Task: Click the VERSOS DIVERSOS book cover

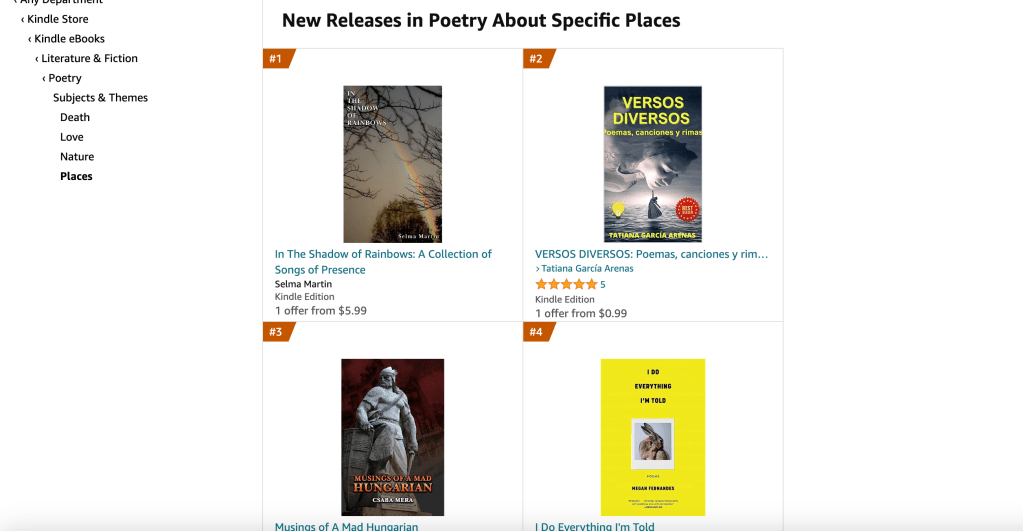Action: [652, 164]
